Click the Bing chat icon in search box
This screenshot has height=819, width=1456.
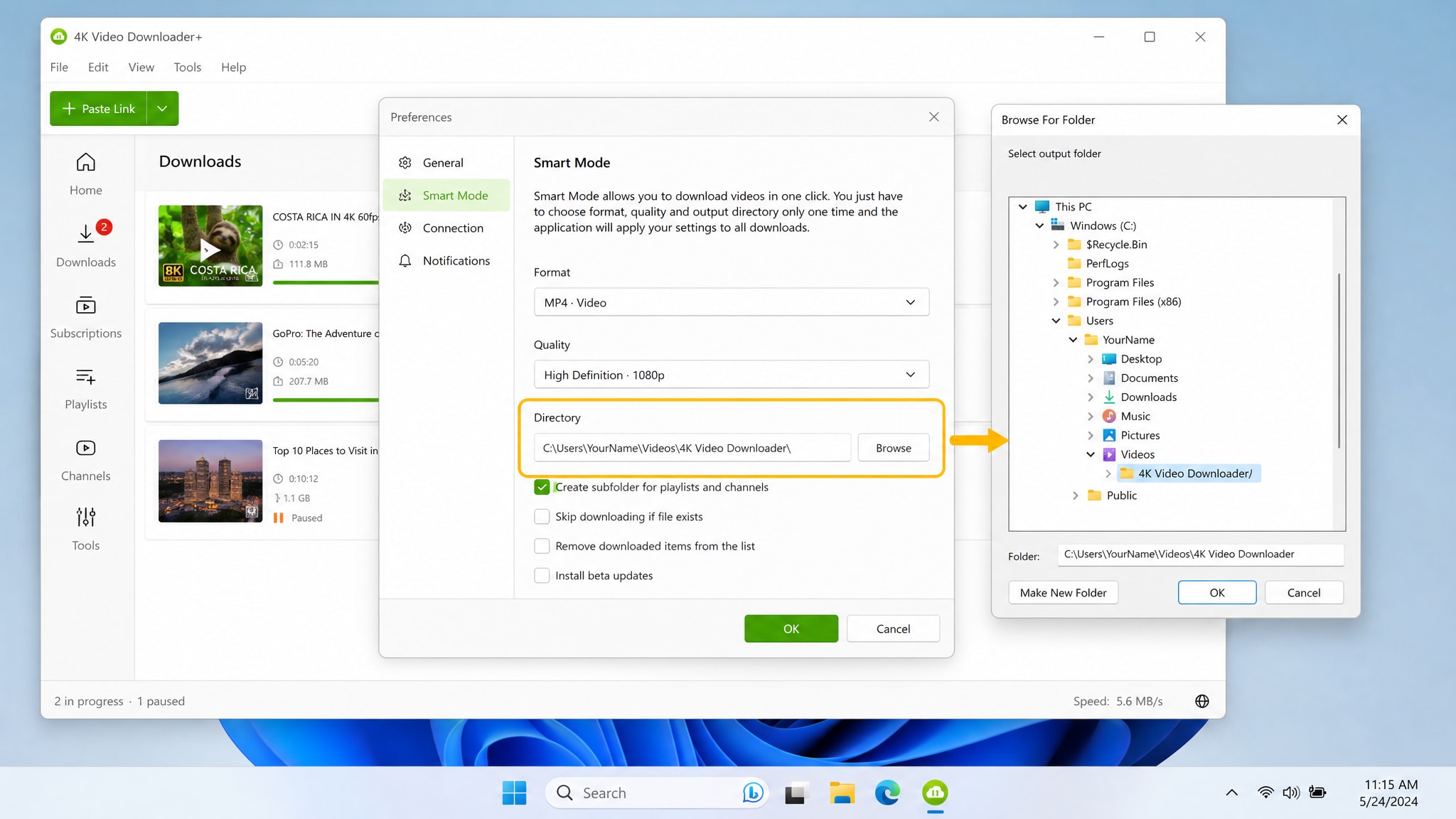pos(753,793)
